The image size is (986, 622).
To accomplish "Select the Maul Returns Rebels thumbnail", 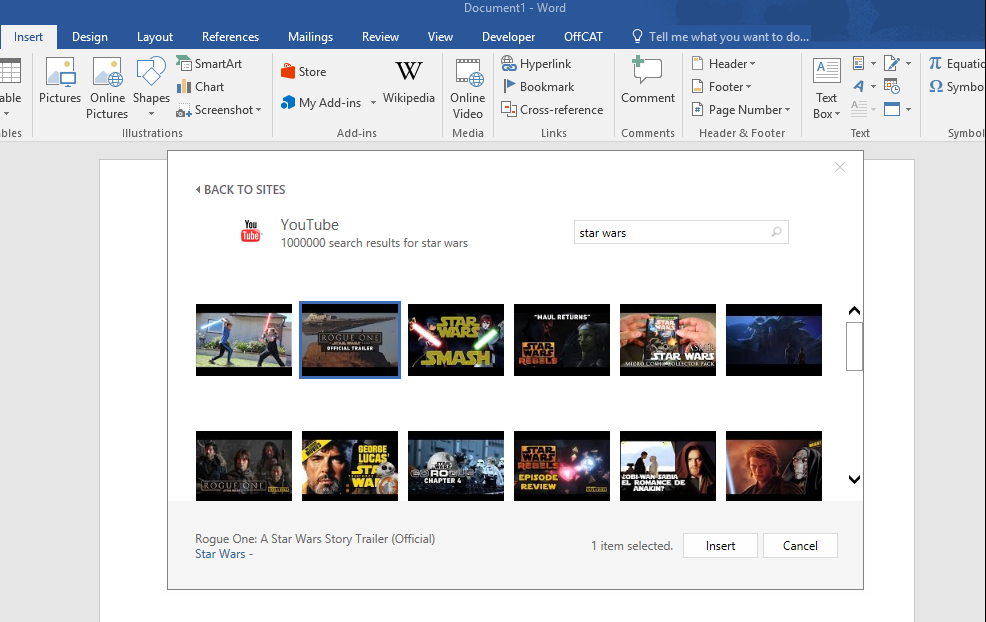I will point(562,340).
